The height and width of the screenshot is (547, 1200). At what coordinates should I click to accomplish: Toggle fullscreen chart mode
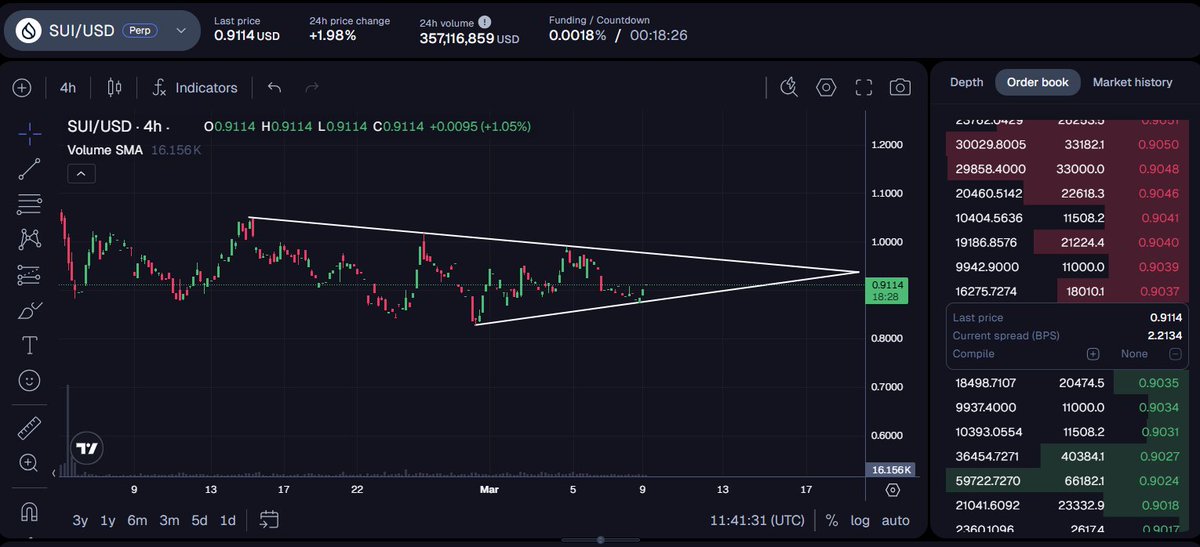[x=863, y=88]
